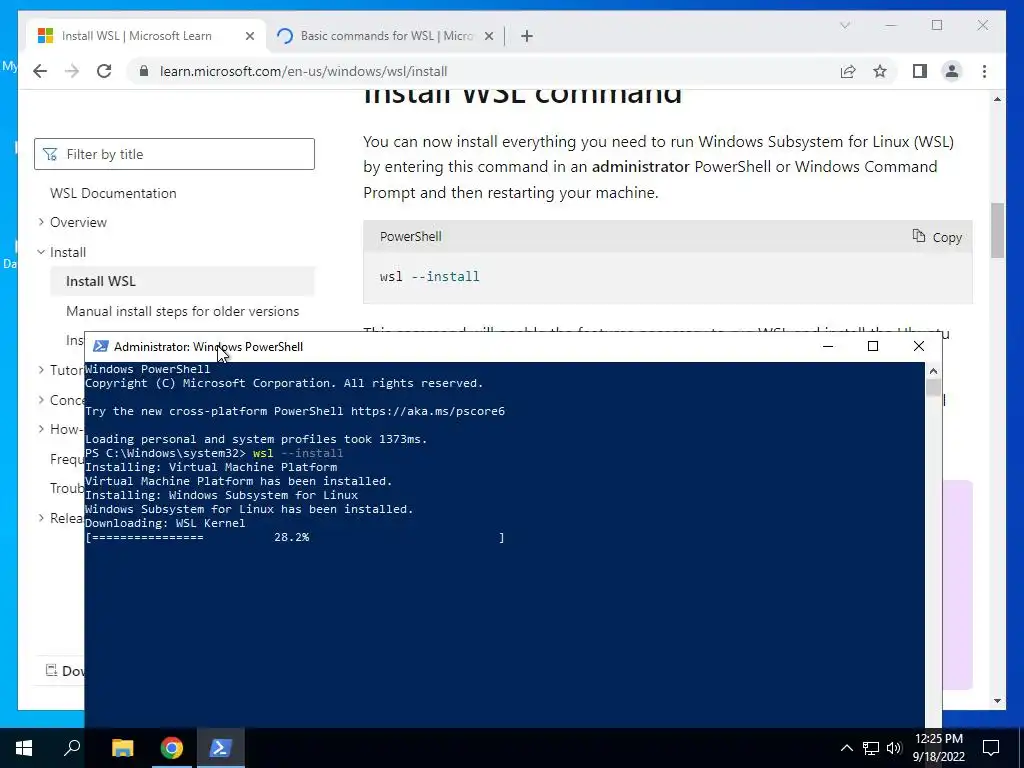The image size is (1024, 768).
Task: Click the browser page scrollbar thumb
Action: point(997,230)
